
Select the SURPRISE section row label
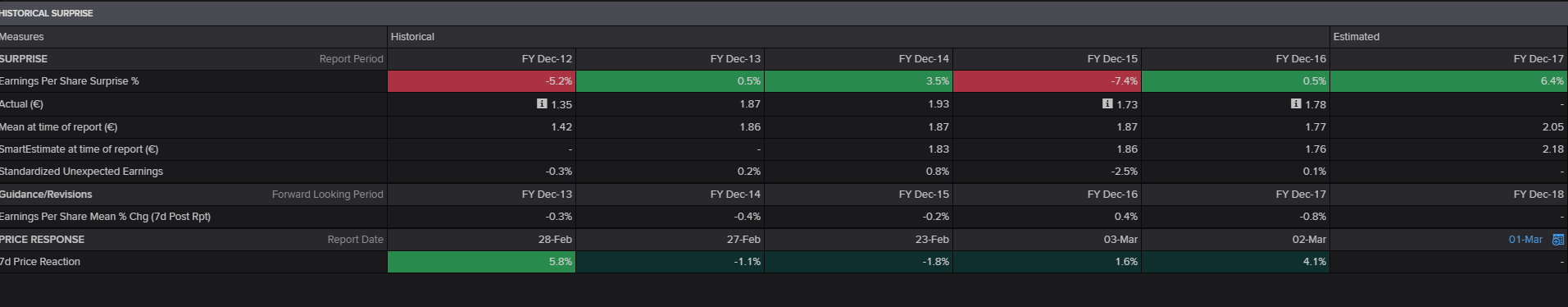point(24,59)
